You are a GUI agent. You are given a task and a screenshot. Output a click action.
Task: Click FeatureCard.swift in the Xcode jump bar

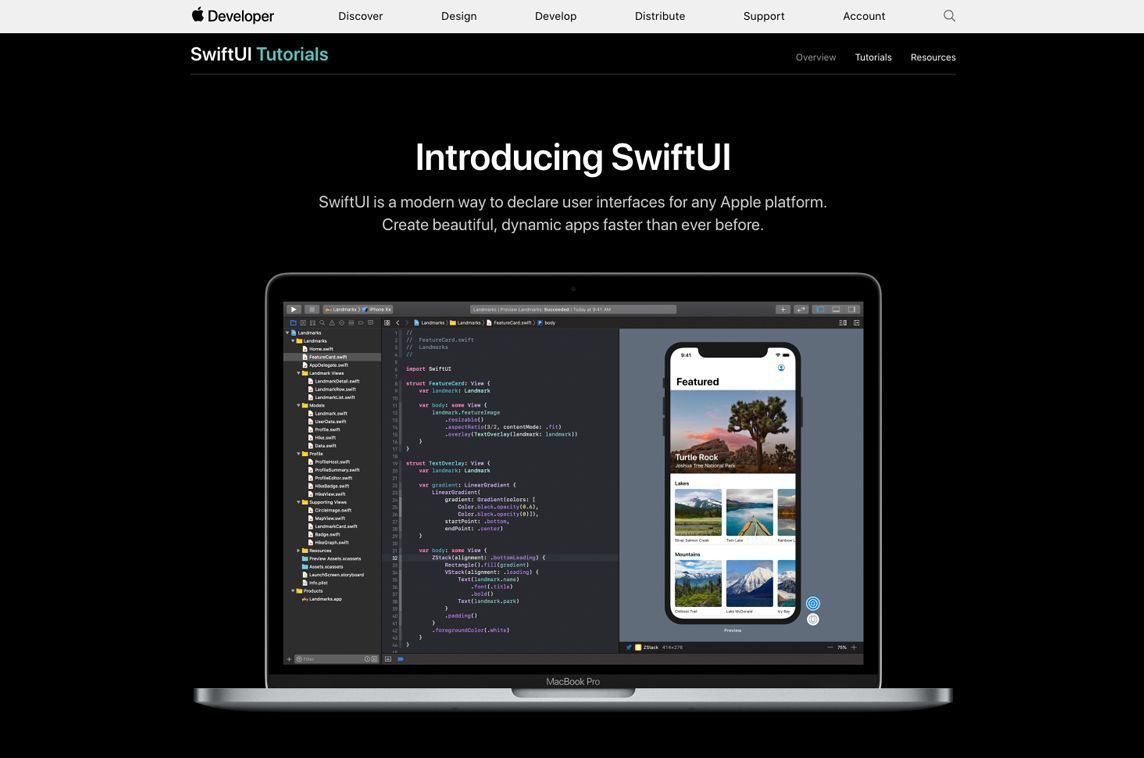510,322
